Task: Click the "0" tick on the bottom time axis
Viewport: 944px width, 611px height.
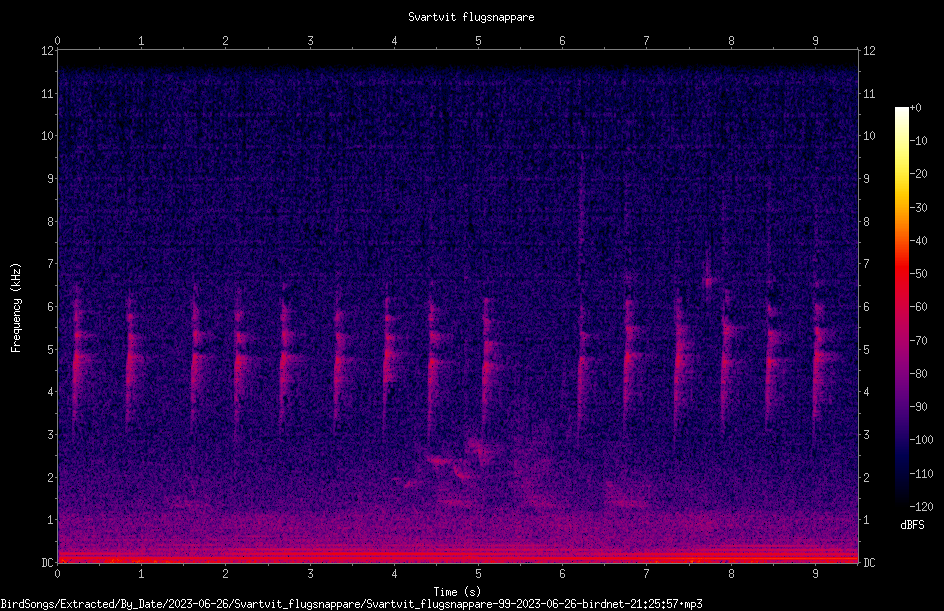Action: pos(57,574)
